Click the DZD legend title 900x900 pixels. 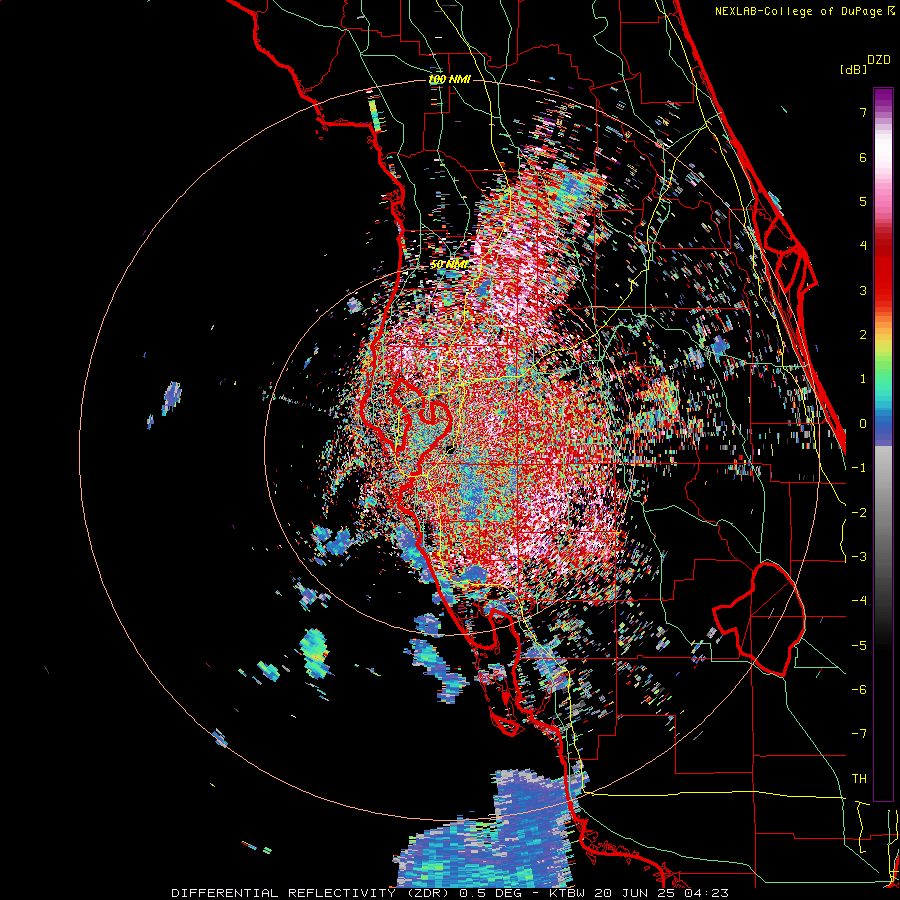879,60
